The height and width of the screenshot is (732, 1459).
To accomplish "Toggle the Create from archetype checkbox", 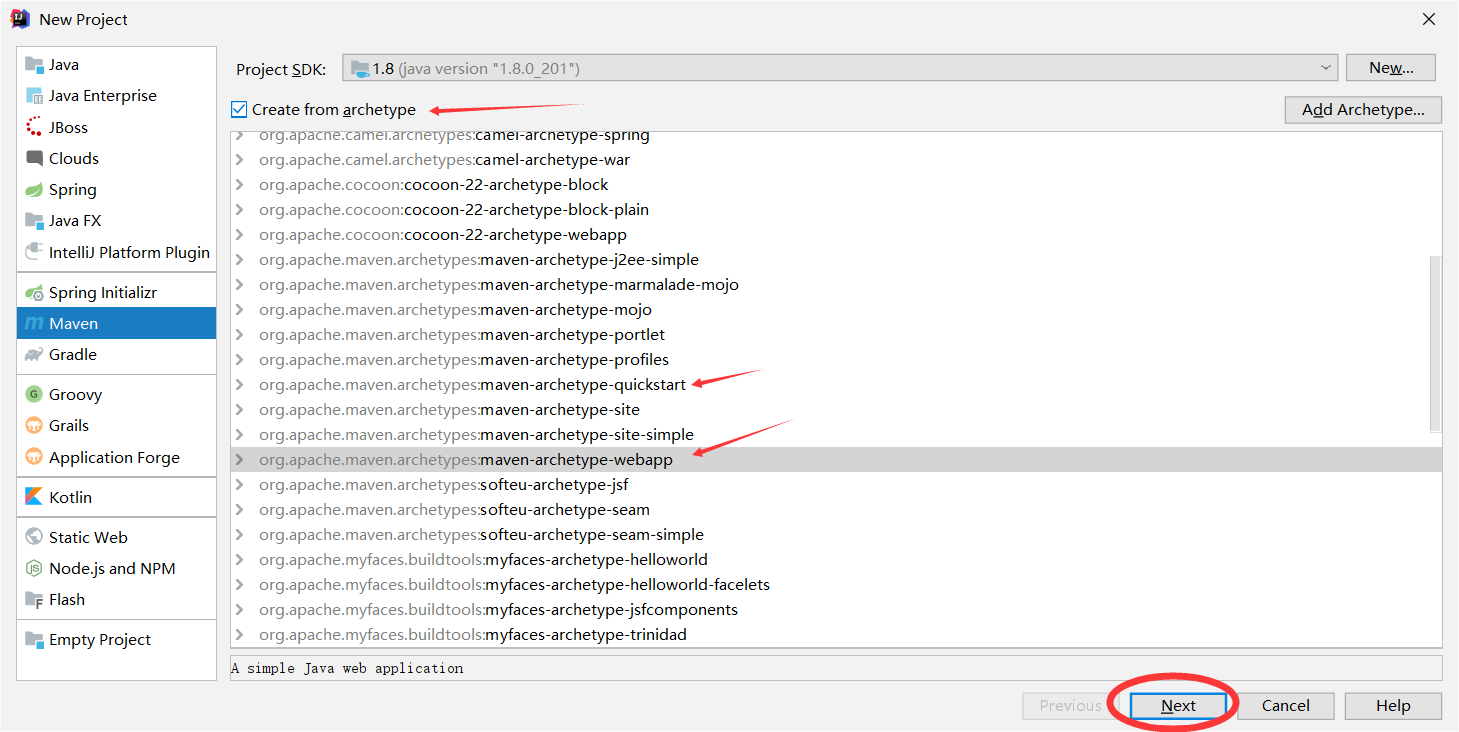I will 239,110.
